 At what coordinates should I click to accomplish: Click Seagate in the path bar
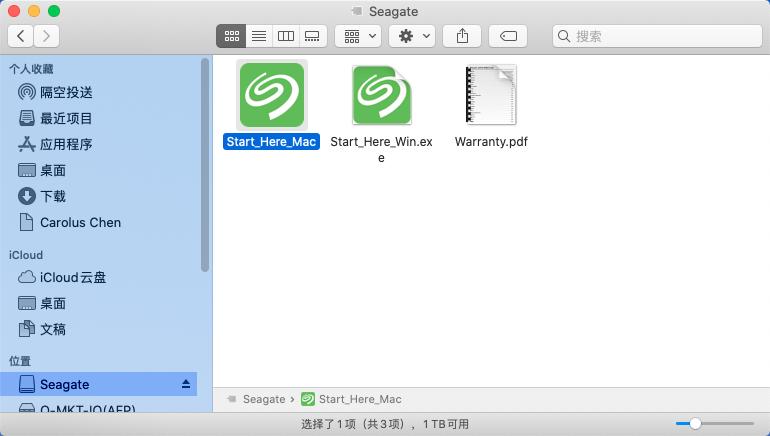[x=264, y=399]
